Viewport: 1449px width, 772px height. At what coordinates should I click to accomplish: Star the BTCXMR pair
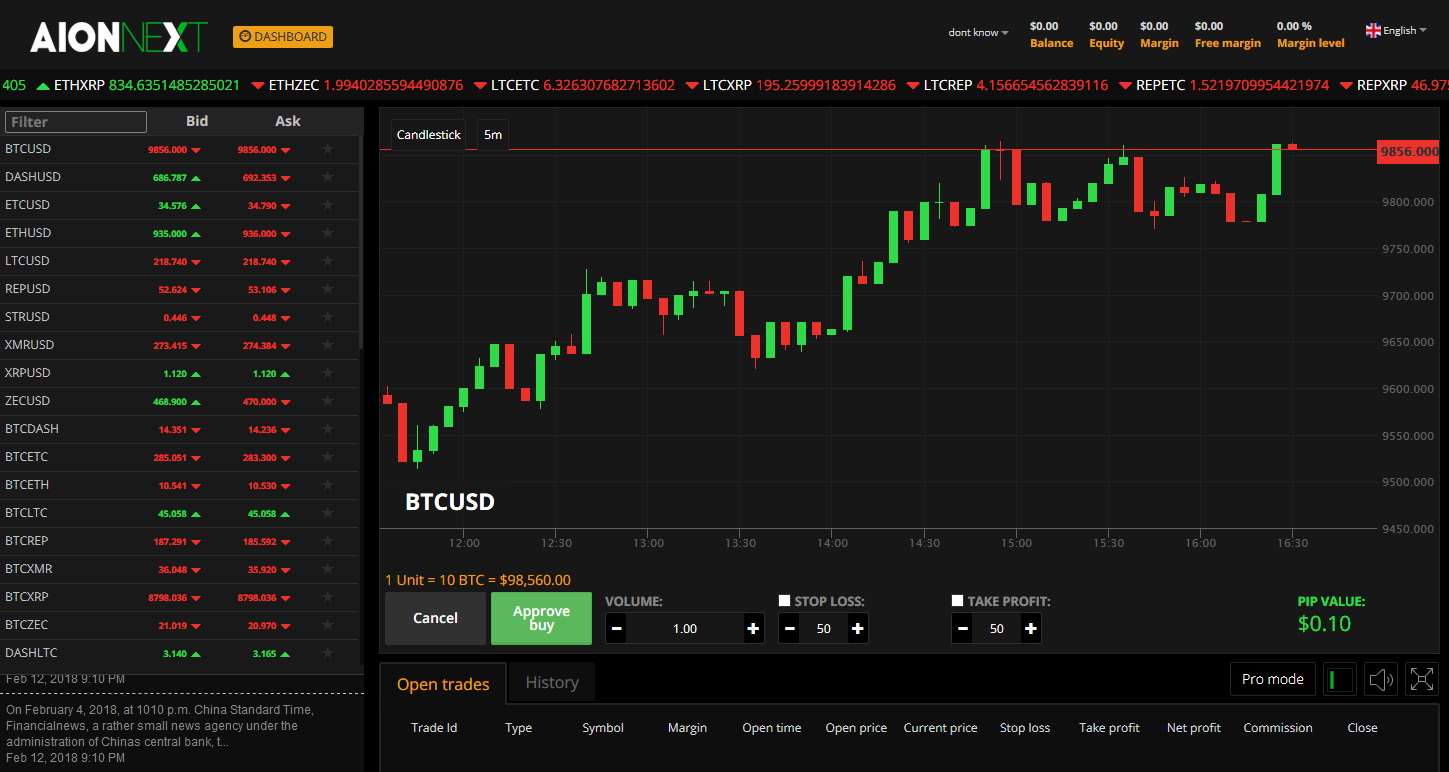coord(327,569)
